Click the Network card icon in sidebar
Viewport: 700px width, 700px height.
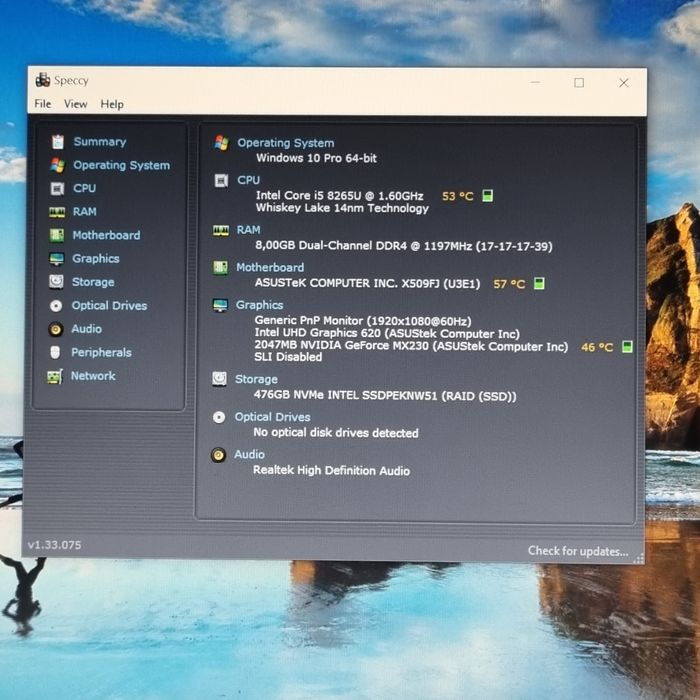(x=54, y=376)
